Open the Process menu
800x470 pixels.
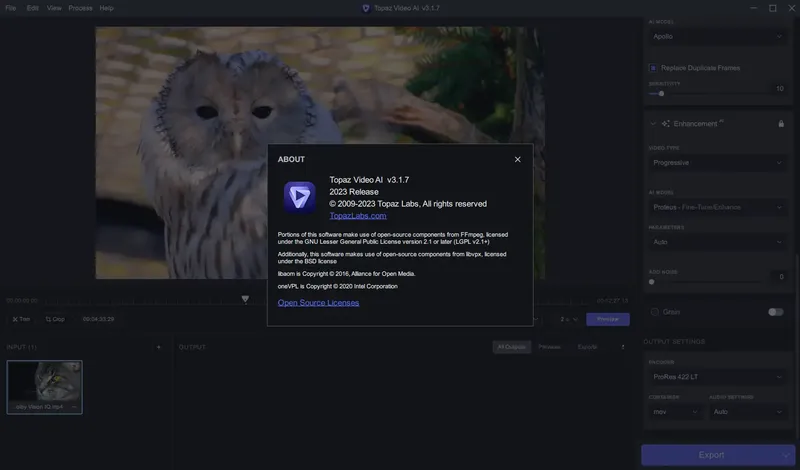click(81, 8)
